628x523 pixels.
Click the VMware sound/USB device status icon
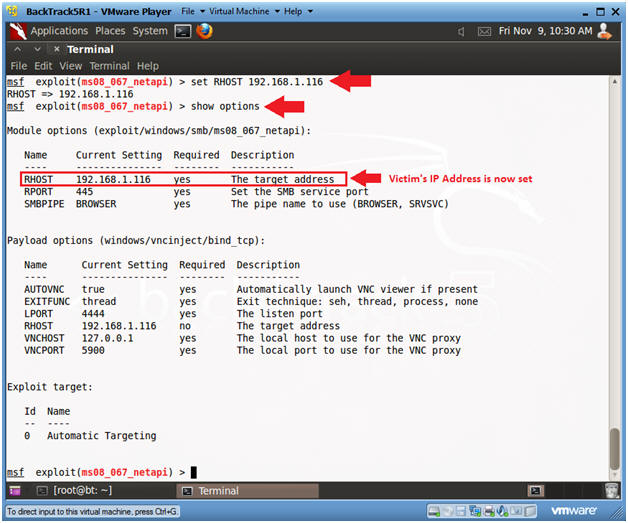tap(502, 511)
